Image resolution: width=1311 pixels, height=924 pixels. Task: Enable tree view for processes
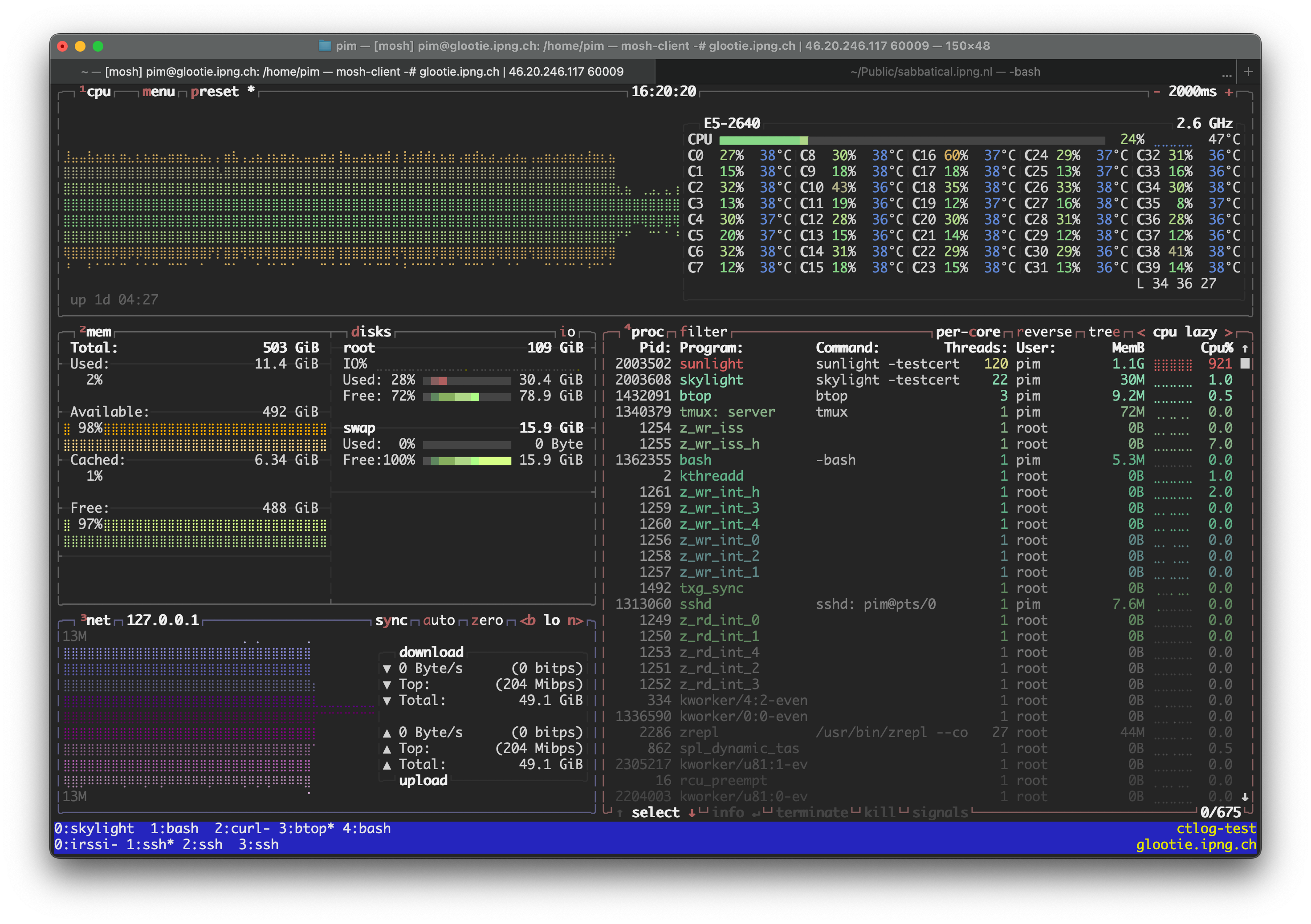click(1104, 332)
